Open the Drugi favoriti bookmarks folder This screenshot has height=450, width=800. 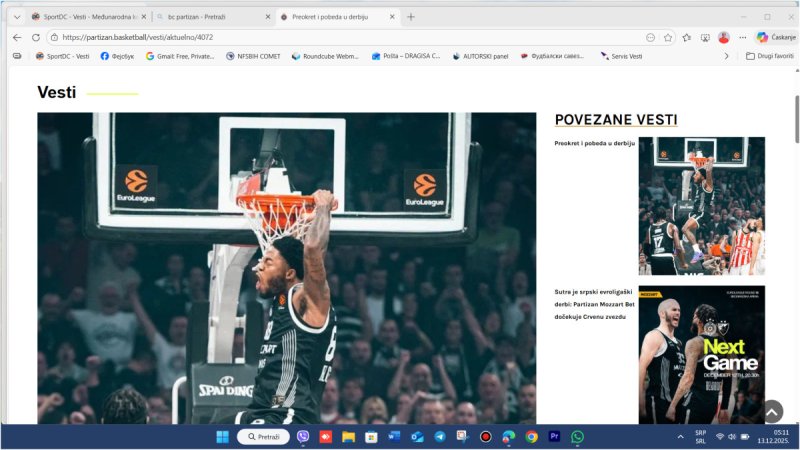[770, 56]
